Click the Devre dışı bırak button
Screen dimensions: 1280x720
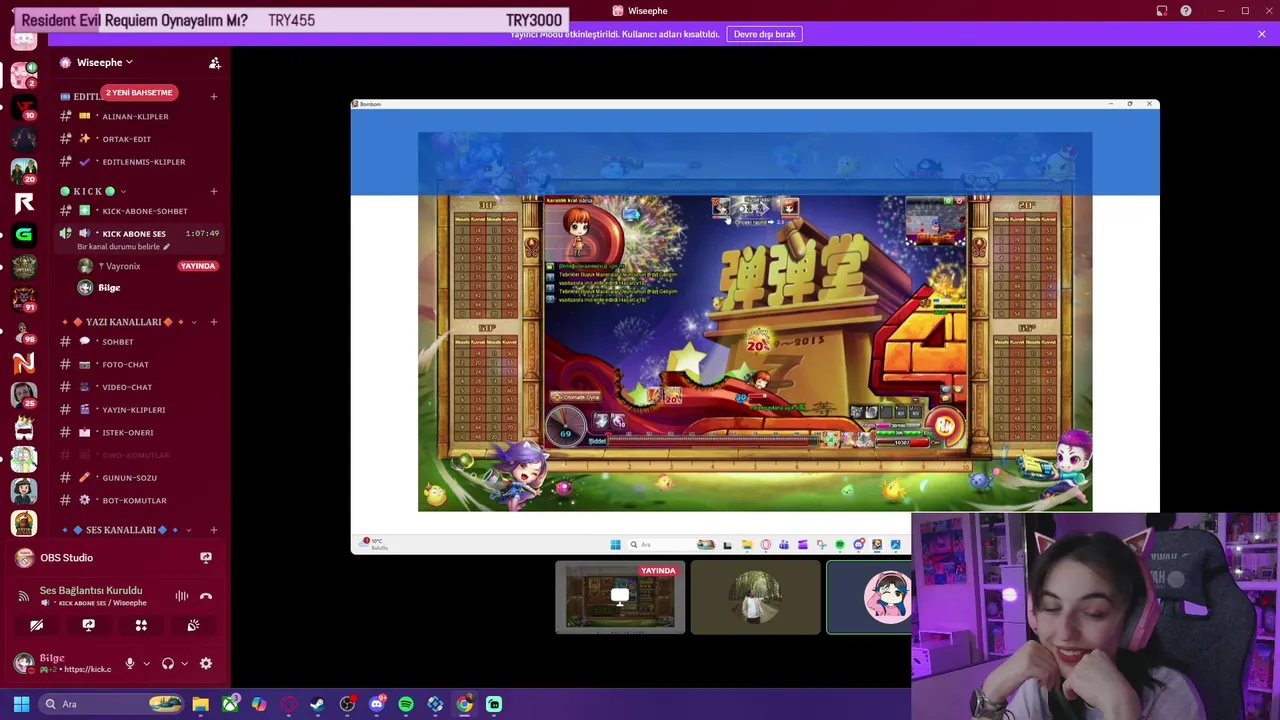765,34
